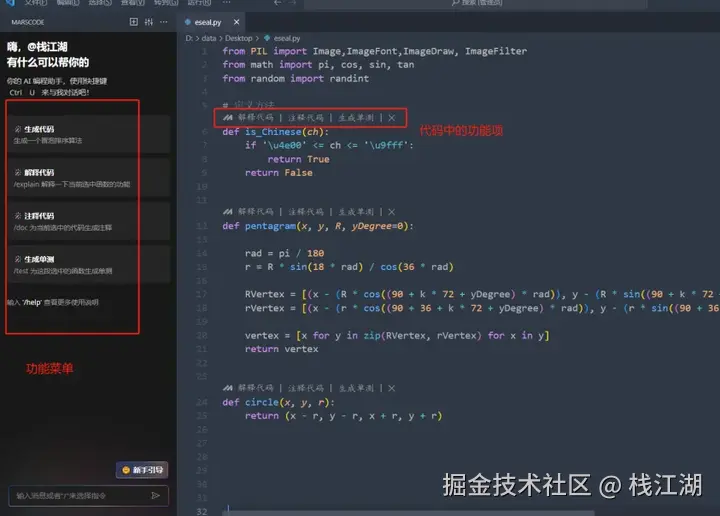Open the 选择(S) menu
The height and width of the screenshot is (516, 720).
click(x=100, y=2)
